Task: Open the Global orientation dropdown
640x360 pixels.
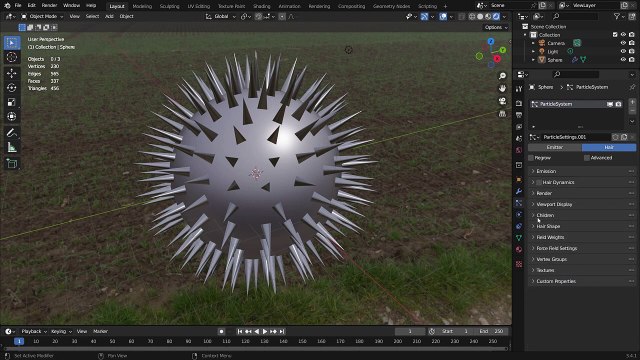Action: pos(221,17)
